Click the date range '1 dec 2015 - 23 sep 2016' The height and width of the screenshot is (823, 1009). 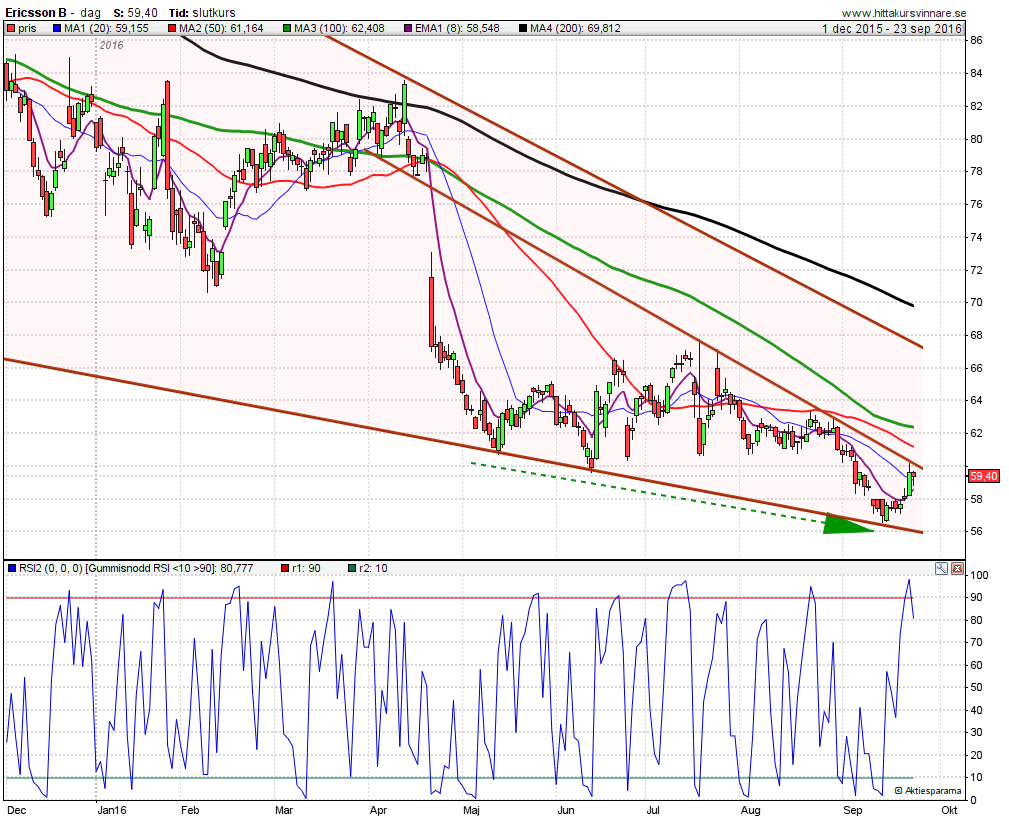[892, 28]
